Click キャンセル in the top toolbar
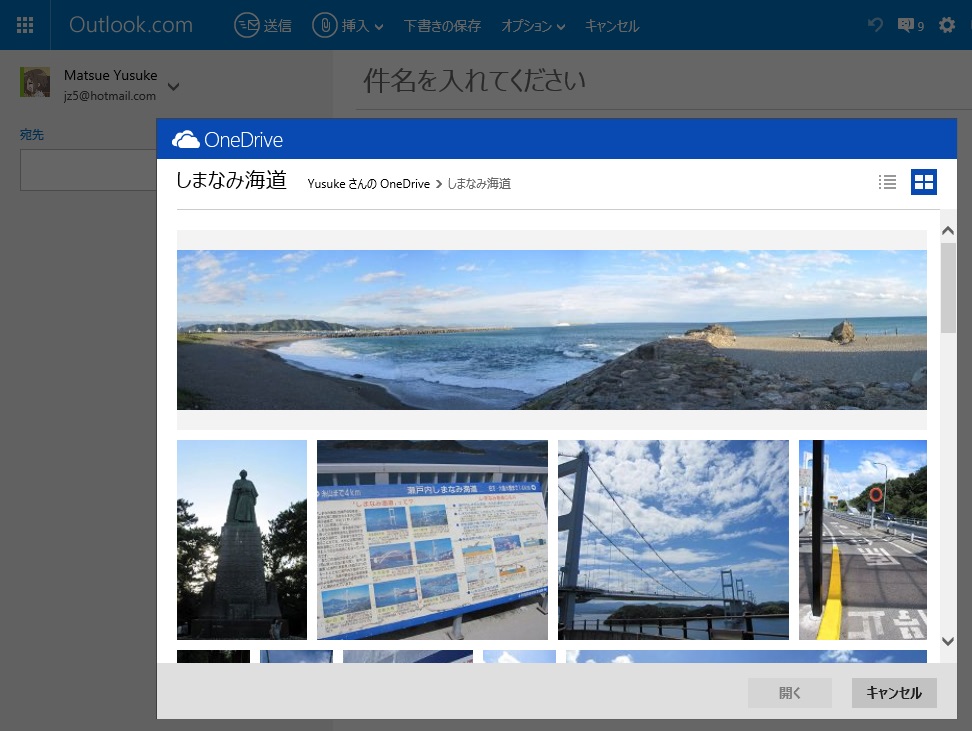 611,26
